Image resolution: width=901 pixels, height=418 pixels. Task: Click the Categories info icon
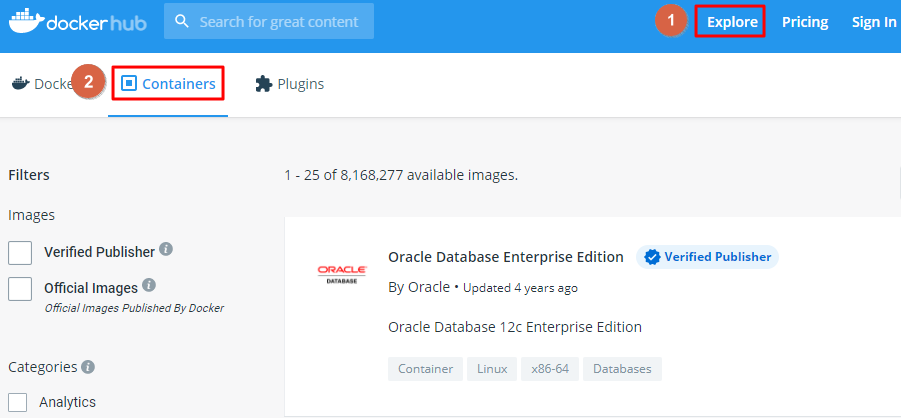pyautogui.click(x=88, y=367)
